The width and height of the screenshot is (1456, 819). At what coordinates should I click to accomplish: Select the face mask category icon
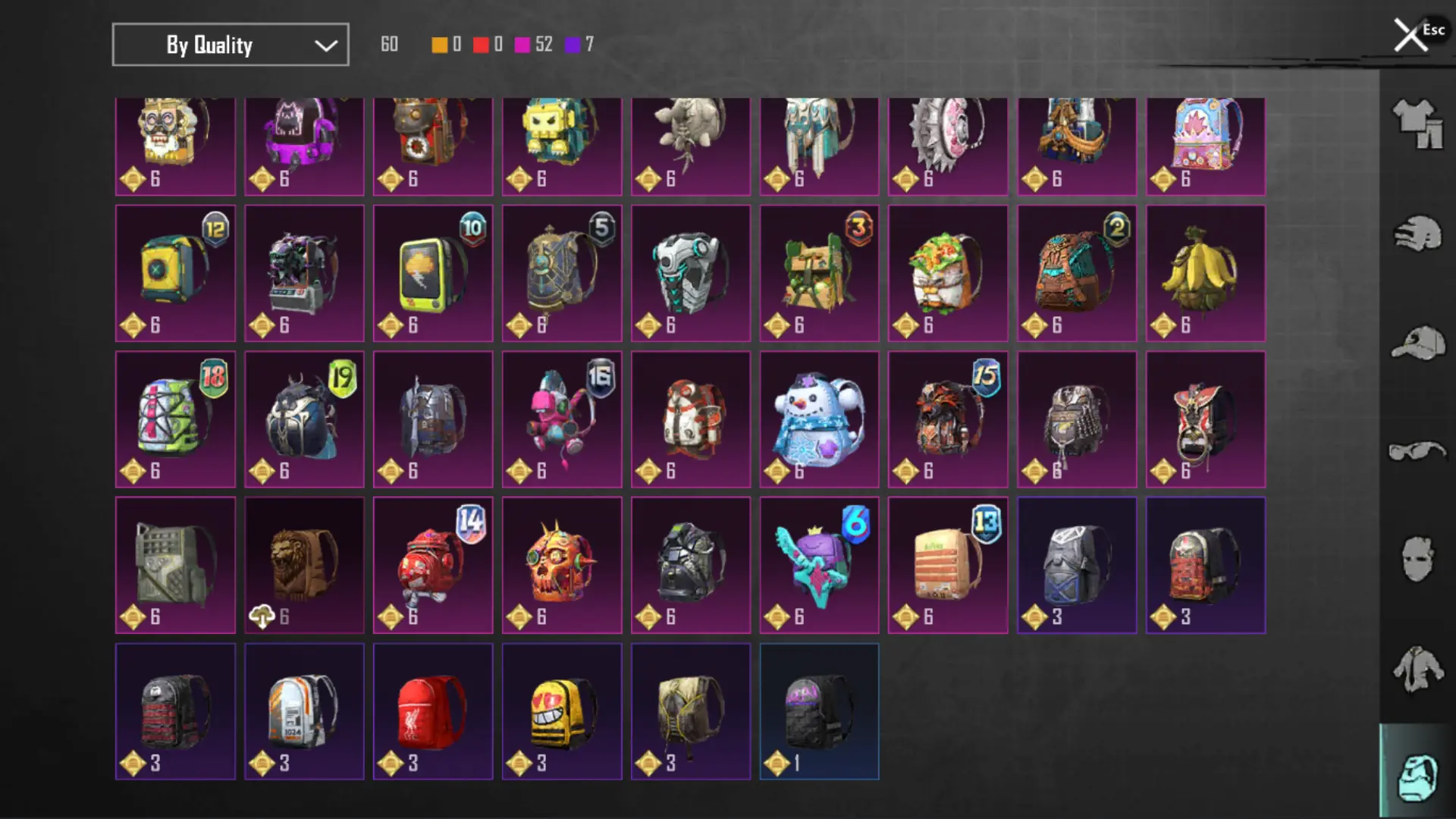[x=1417, y=560]
